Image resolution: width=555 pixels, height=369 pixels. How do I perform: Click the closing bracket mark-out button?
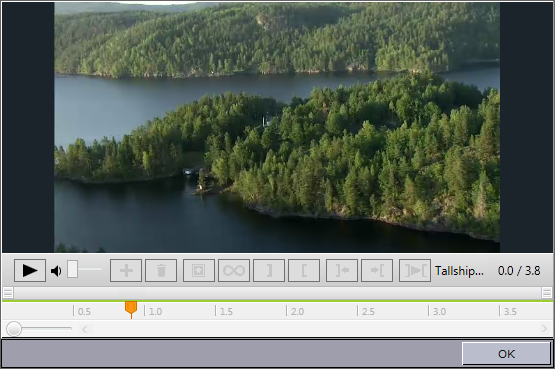coord(269,271)
